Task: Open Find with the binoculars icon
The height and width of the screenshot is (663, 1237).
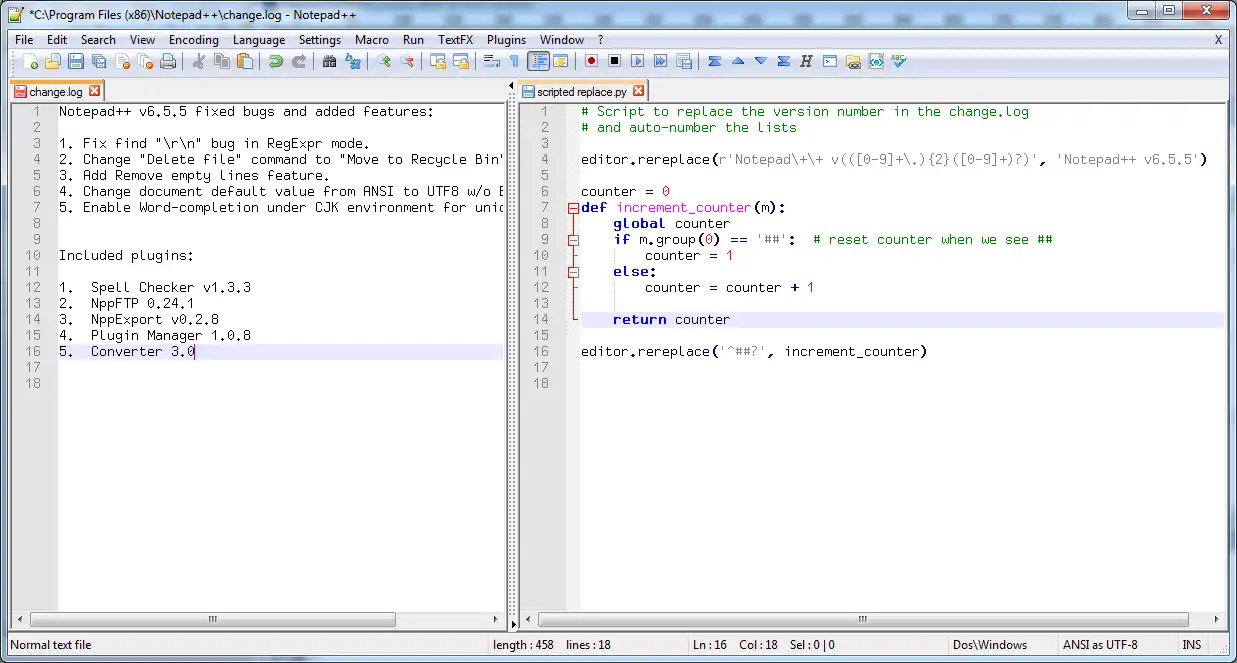Action: pos(329,62)
